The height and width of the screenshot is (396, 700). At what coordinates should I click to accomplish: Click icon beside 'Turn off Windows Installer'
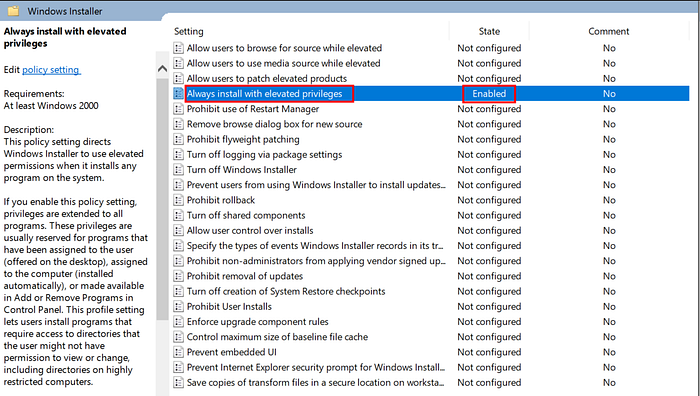pyautogui.click(x=179, y=169)
